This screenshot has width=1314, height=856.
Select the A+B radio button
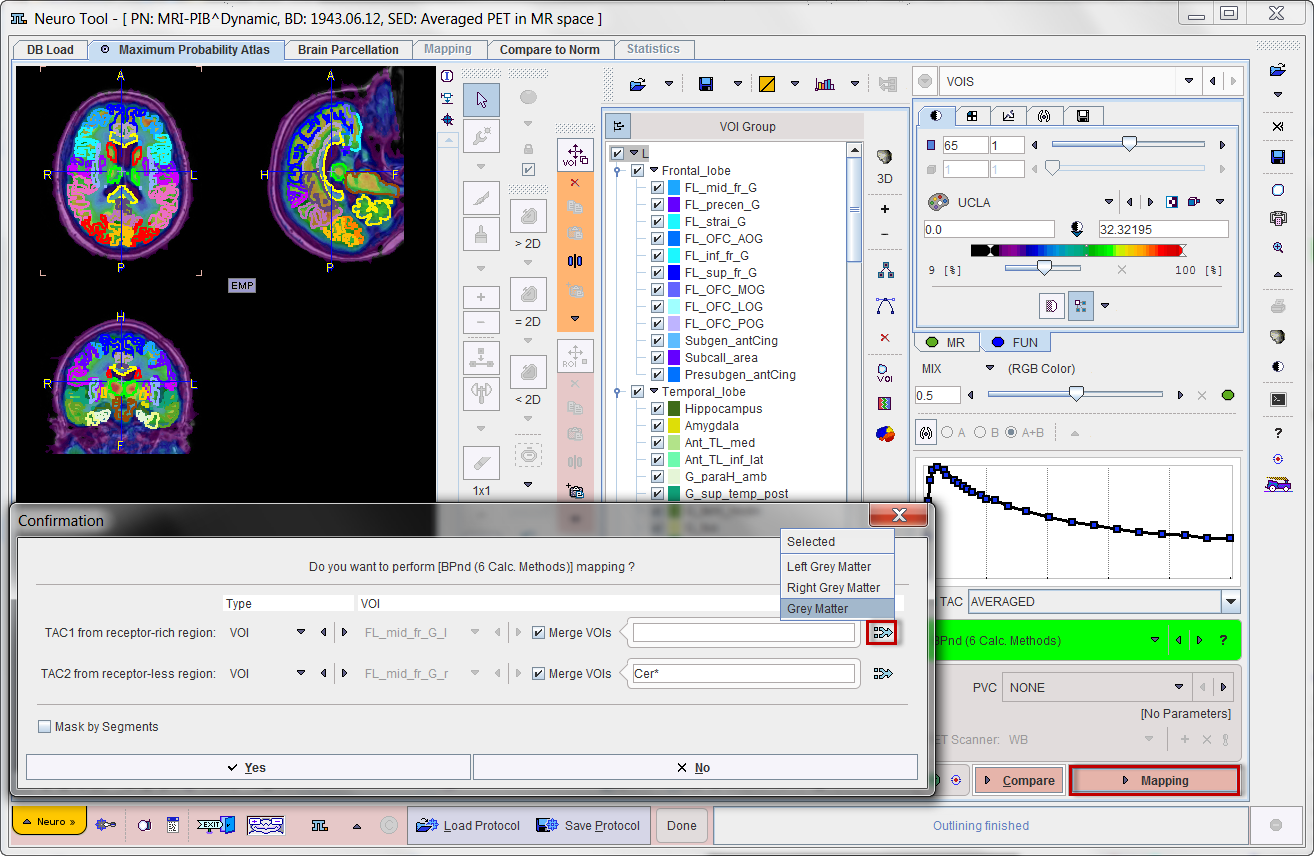tap(1011, 433)
